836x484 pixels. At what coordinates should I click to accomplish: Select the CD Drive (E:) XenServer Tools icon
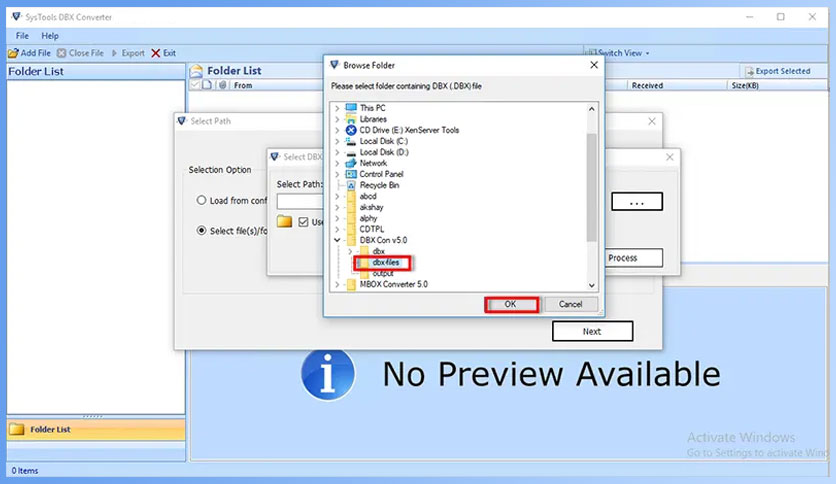click(x=351, y=130)
